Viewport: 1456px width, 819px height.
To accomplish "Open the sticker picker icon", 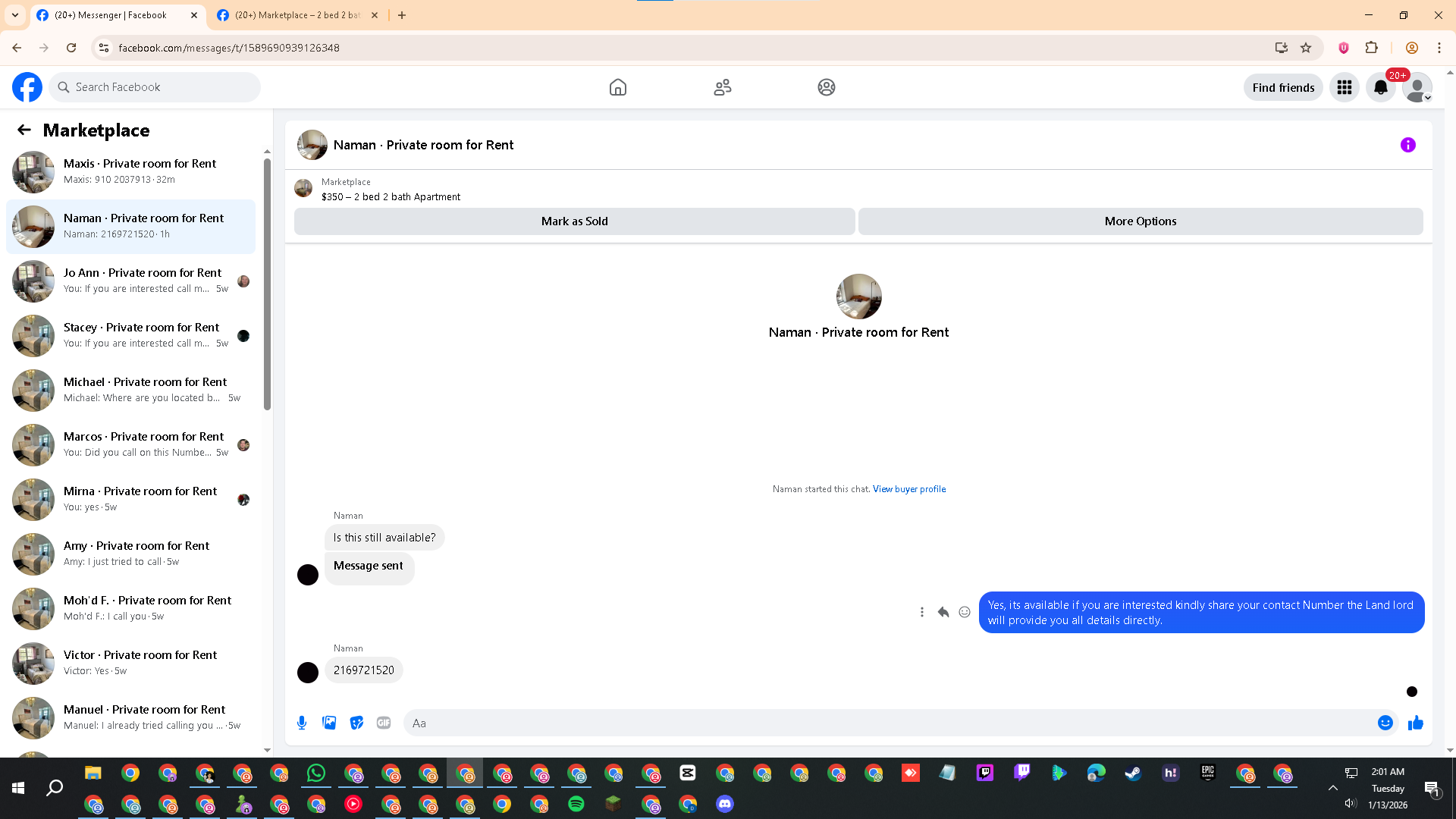I will [356, 723].
